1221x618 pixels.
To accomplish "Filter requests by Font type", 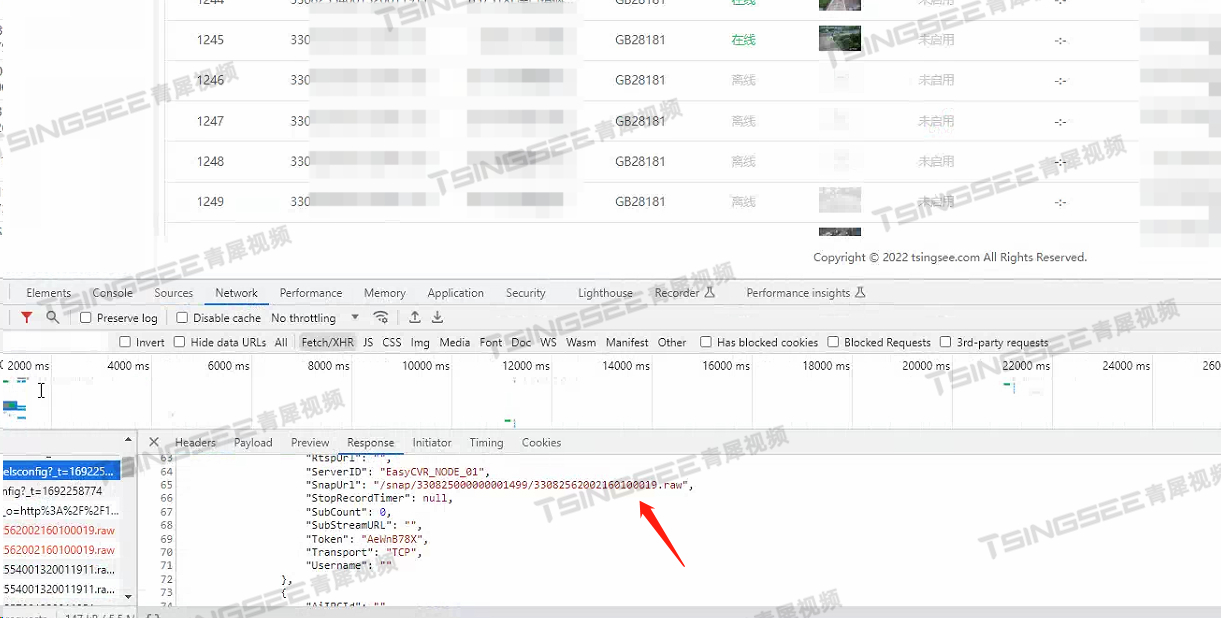I will coord(491,342).
